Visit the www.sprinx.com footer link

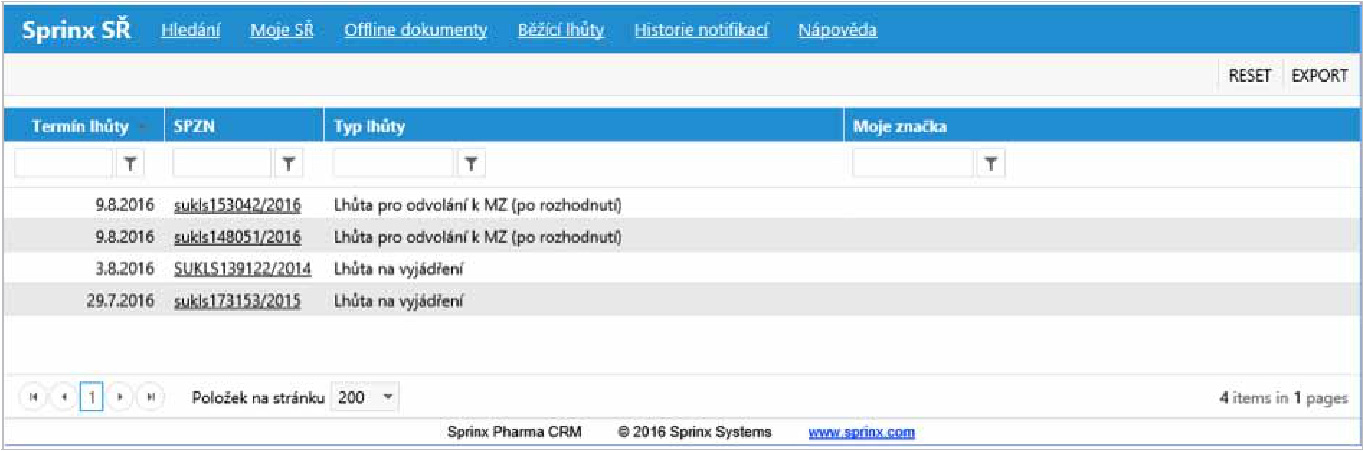pos(861,433)
